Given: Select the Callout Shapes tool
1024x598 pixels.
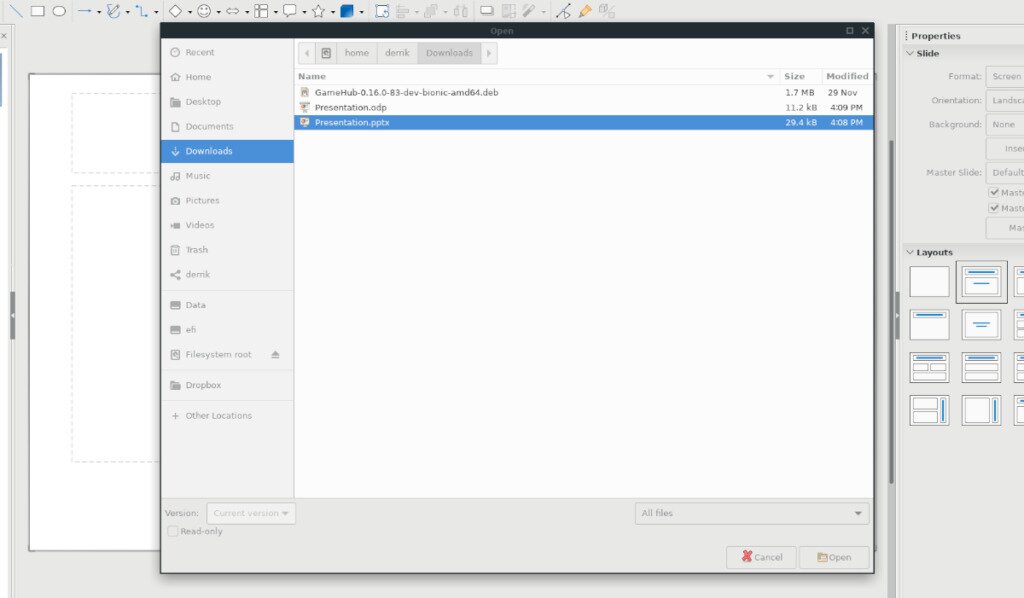Looking at the screenshot, I should (289, 11).
